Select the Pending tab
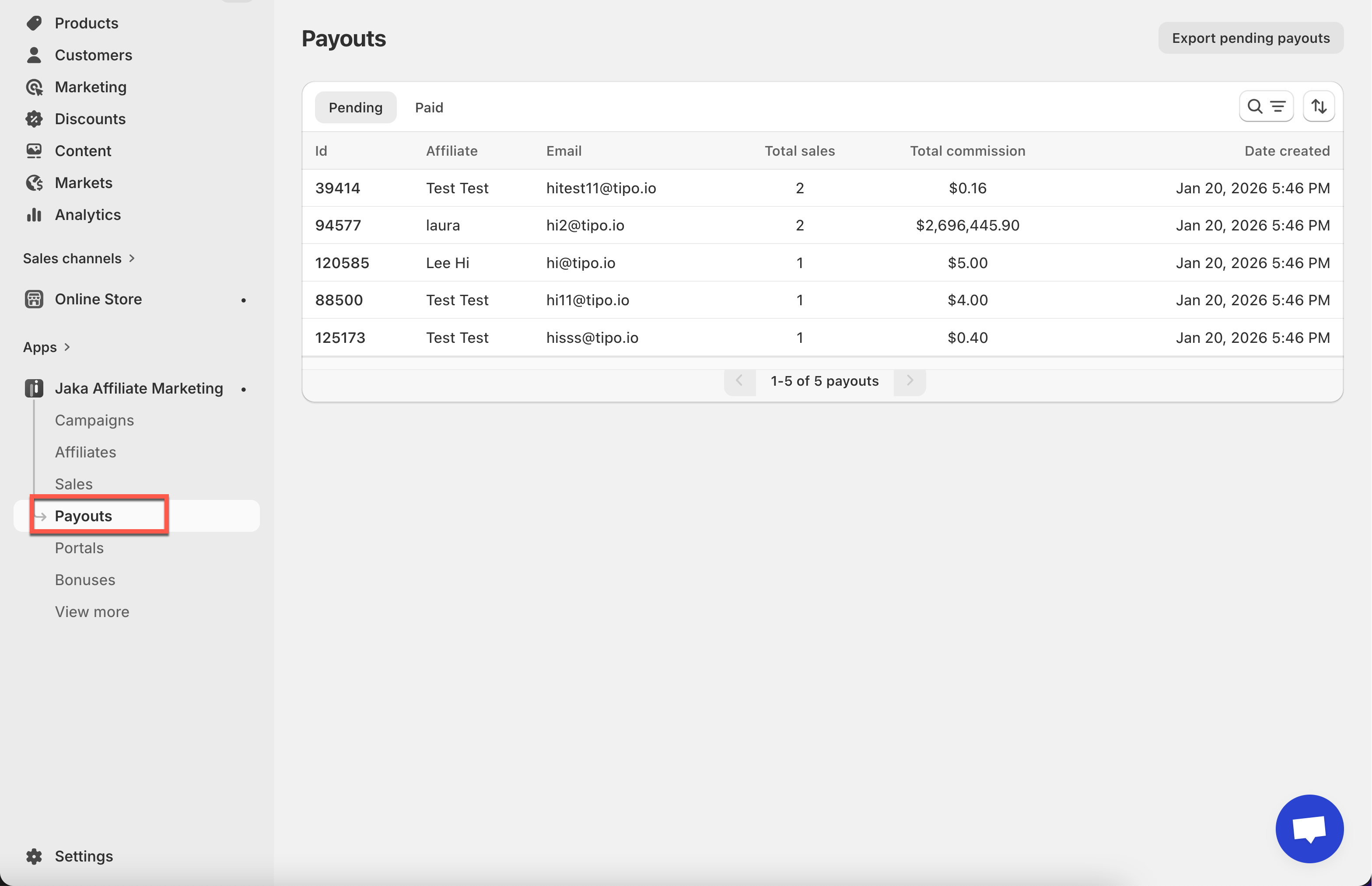This screenshot has width=1372, height=886. click(x=355, y=108)
